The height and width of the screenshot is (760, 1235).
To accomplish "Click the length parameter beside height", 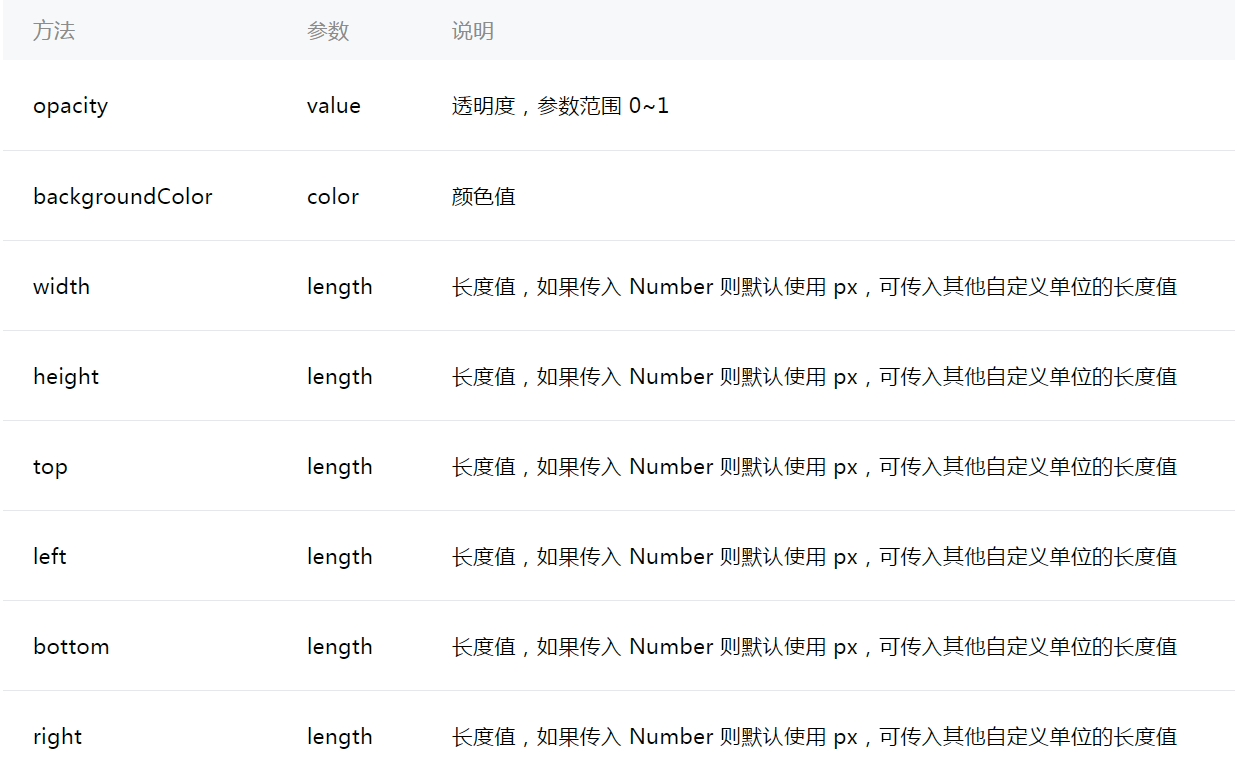I will (339, 376).
